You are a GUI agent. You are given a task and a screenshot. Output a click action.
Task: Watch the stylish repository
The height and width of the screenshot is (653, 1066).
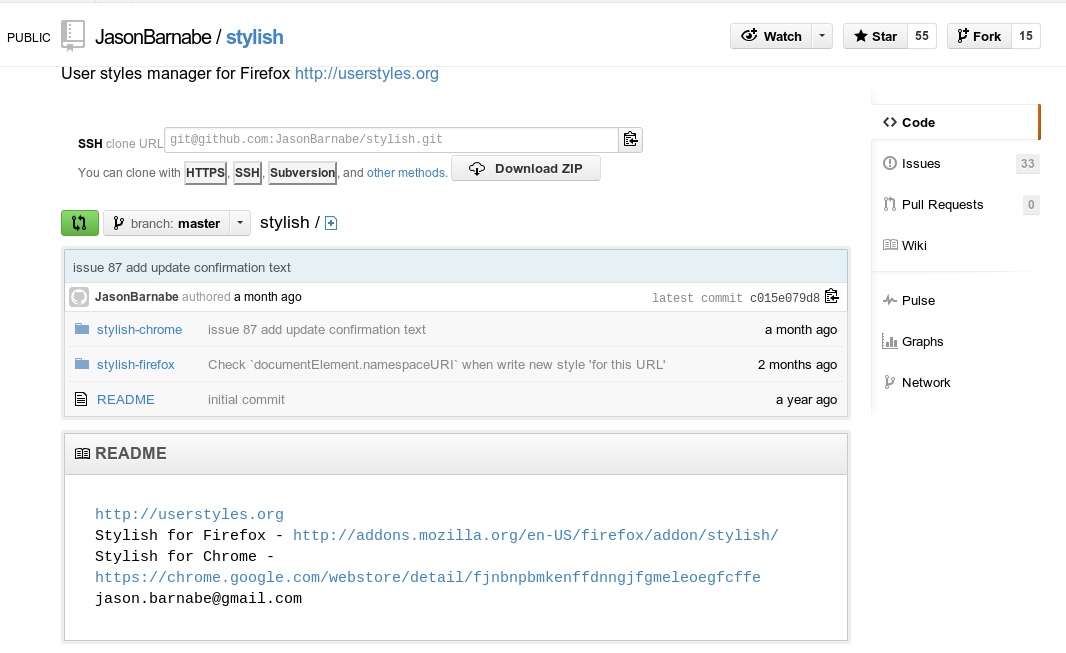[x=771, y=36]
